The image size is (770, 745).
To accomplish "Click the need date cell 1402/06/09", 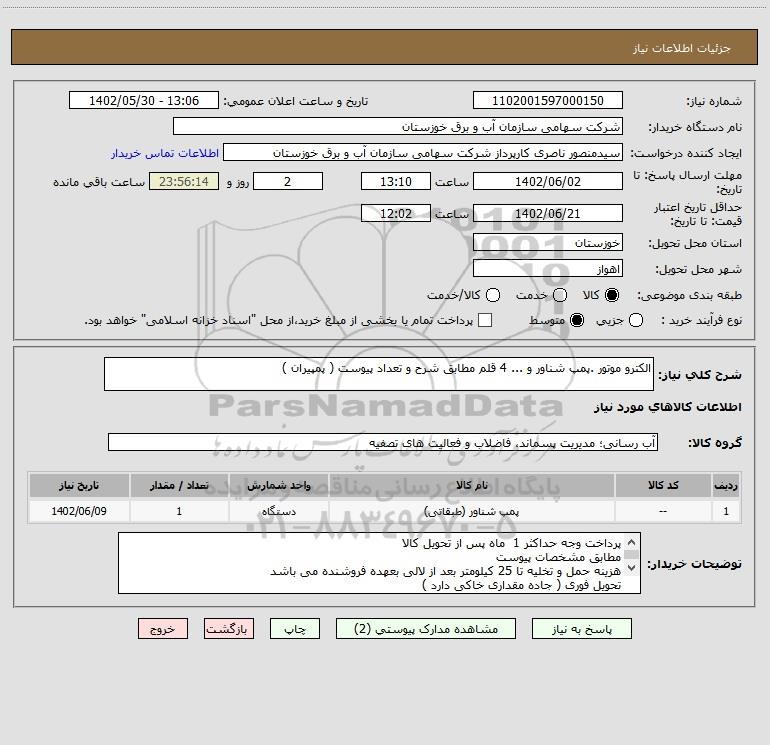I will tap(79, 511).
